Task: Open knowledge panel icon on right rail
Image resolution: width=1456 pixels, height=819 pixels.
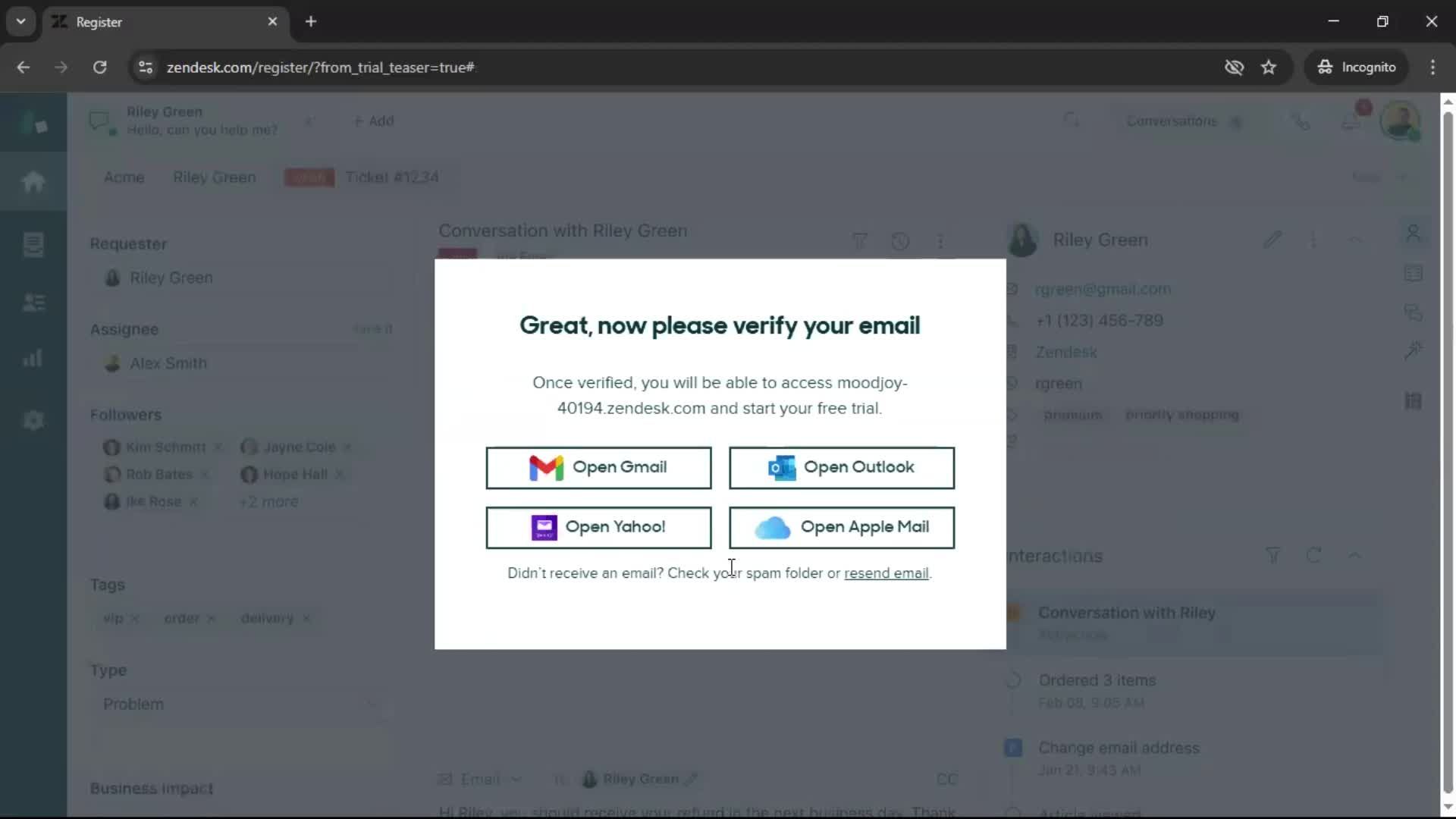Action: point(1413,273)
